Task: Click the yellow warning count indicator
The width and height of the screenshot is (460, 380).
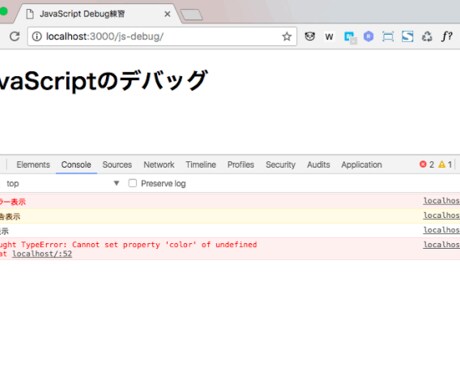Action: click(445, 164)
